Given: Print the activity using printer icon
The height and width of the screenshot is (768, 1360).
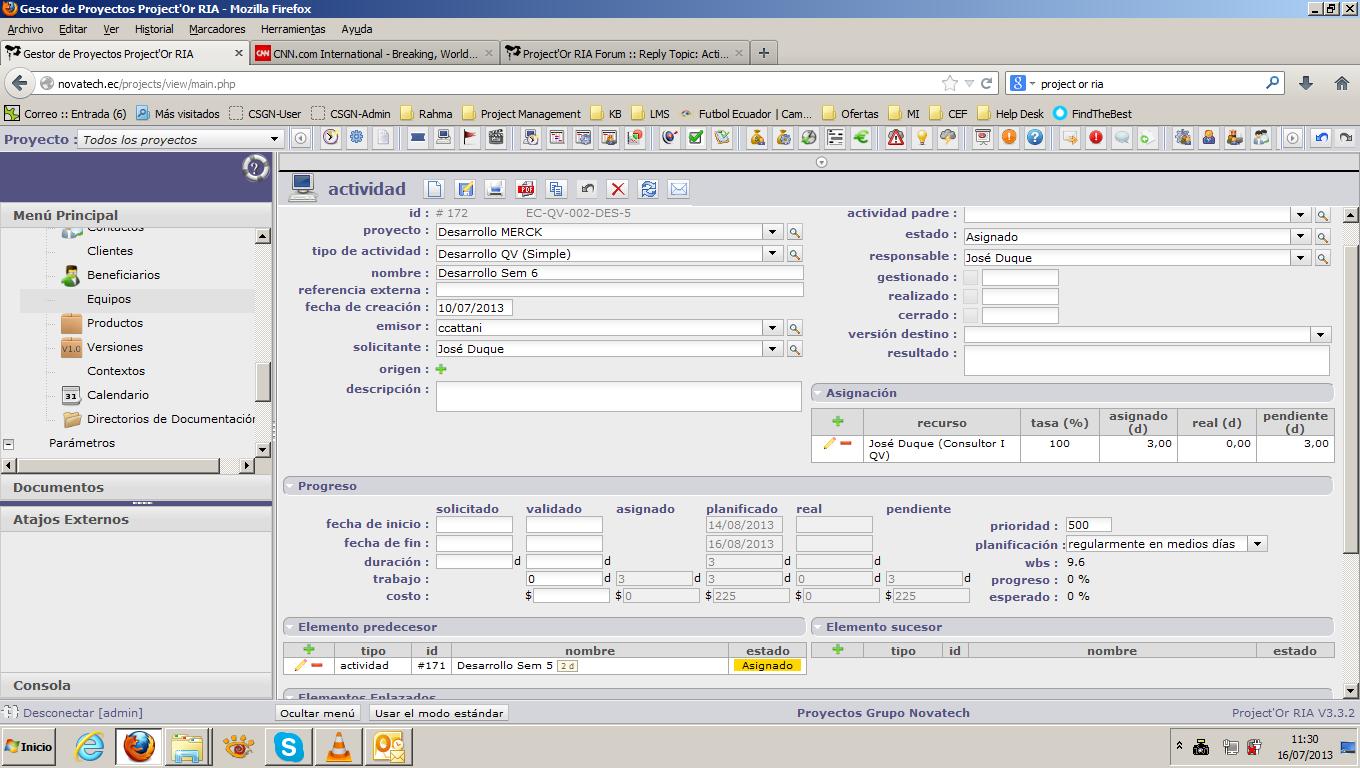Looking at the screenshot, I should [495, 189].
